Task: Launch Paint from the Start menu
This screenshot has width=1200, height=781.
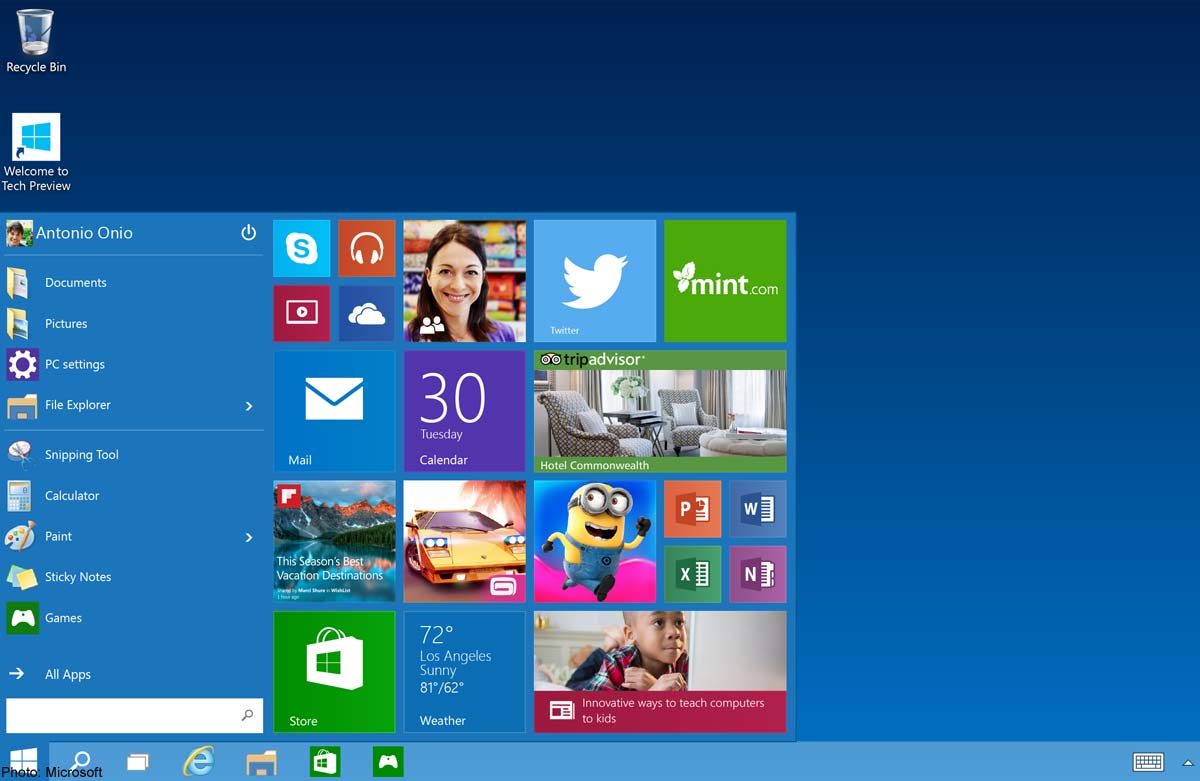Action: (x=134, y=537)
